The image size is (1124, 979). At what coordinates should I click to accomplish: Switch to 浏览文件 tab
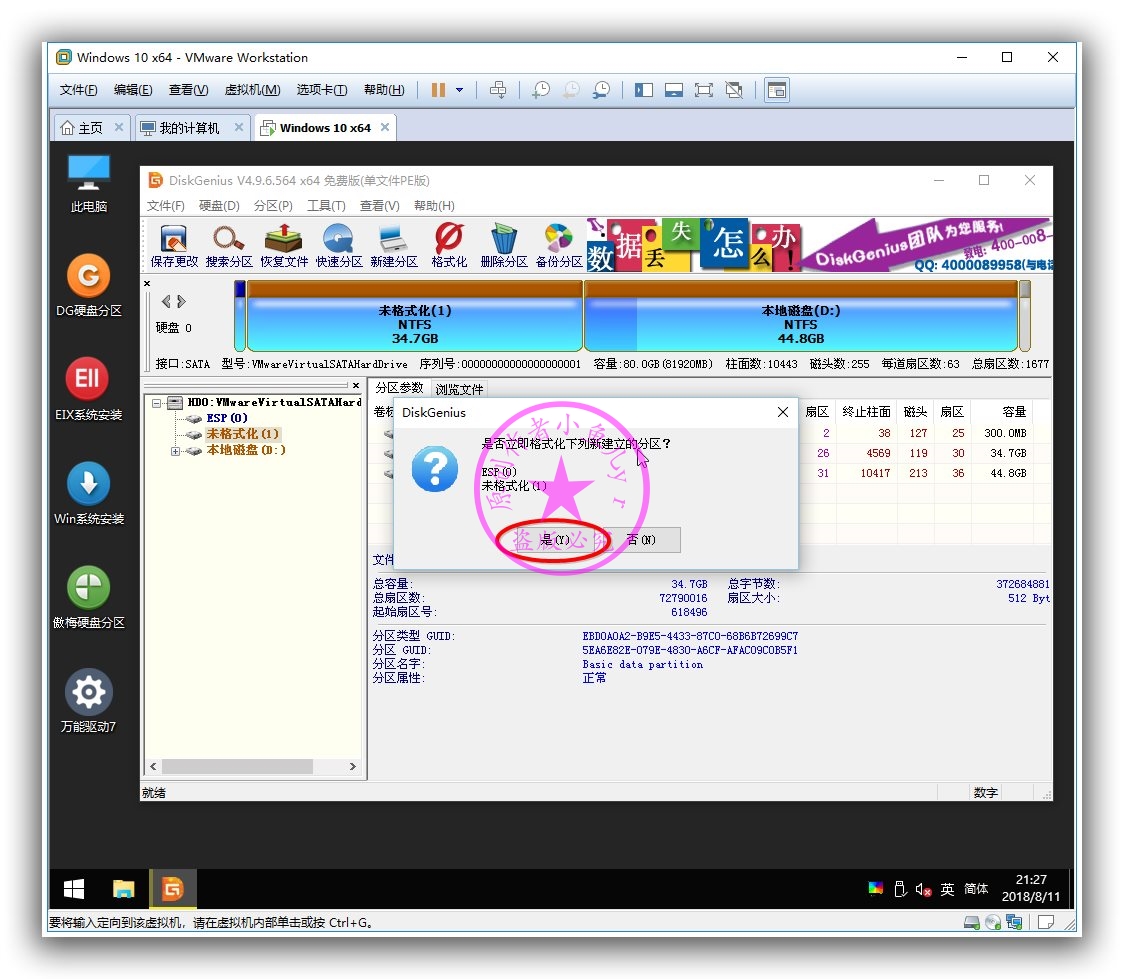click(x=459, y=389)
